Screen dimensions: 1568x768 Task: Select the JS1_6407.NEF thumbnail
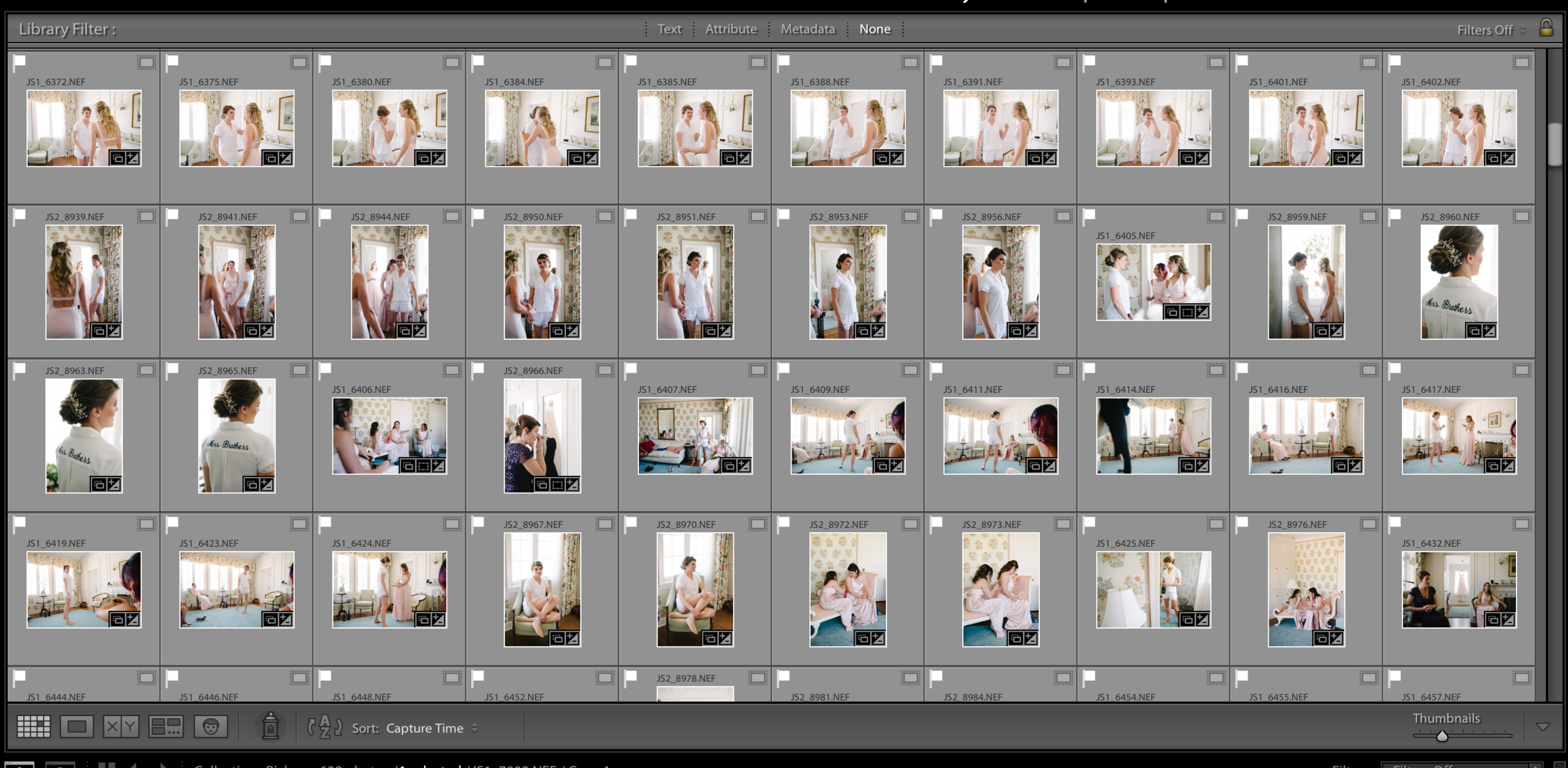click(x=695, y=436)
